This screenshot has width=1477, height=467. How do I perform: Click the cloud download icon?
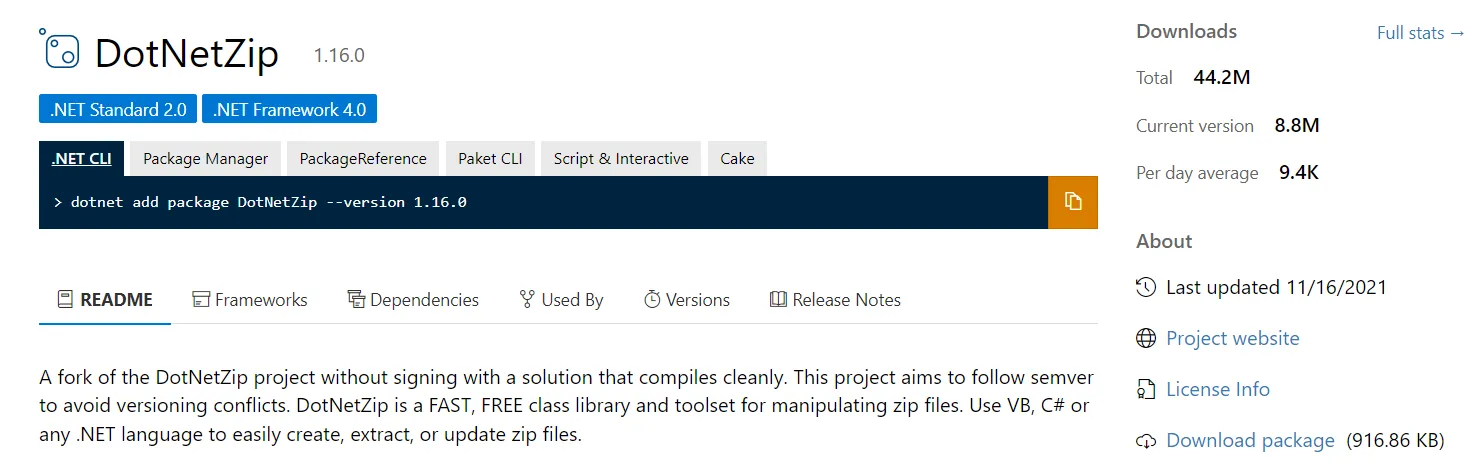pyautogui.click(x=1146, y=441)
